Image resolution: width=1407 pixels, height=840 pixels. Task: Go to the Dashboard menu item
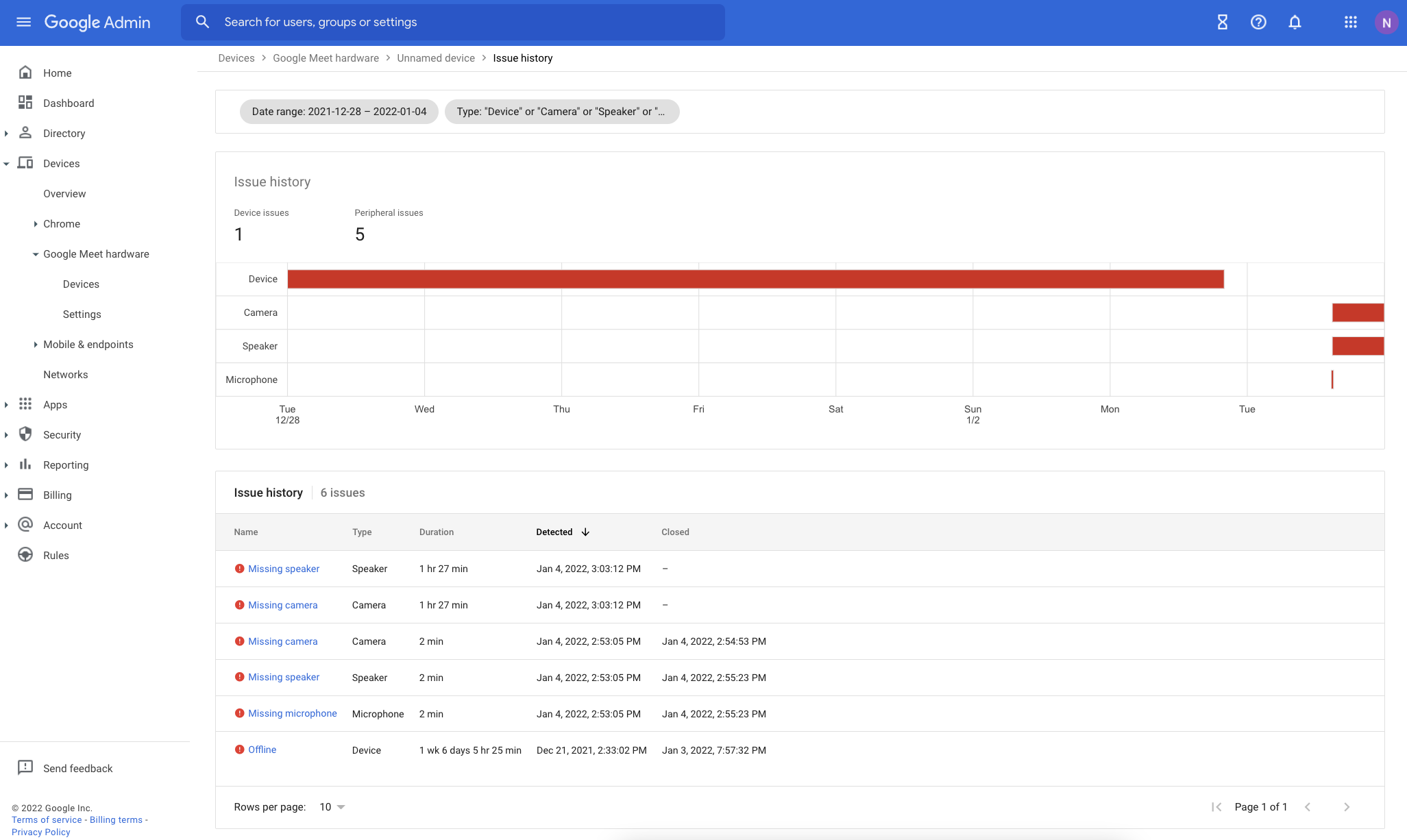click(x=68, y=103)
